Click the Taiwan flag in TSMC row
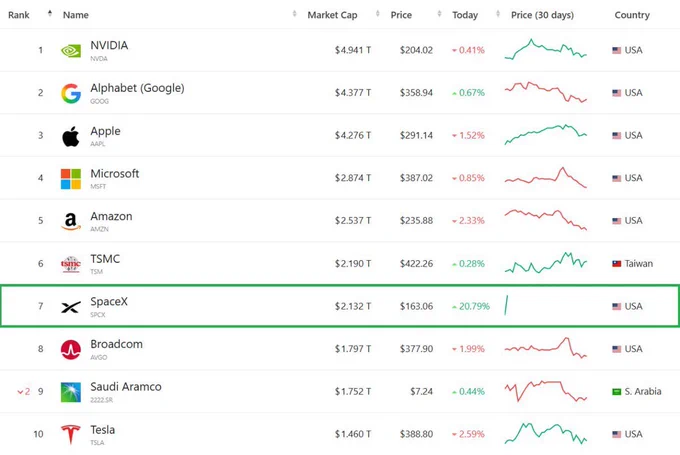This screenshot has height=455, width=680. coord(616,264)
